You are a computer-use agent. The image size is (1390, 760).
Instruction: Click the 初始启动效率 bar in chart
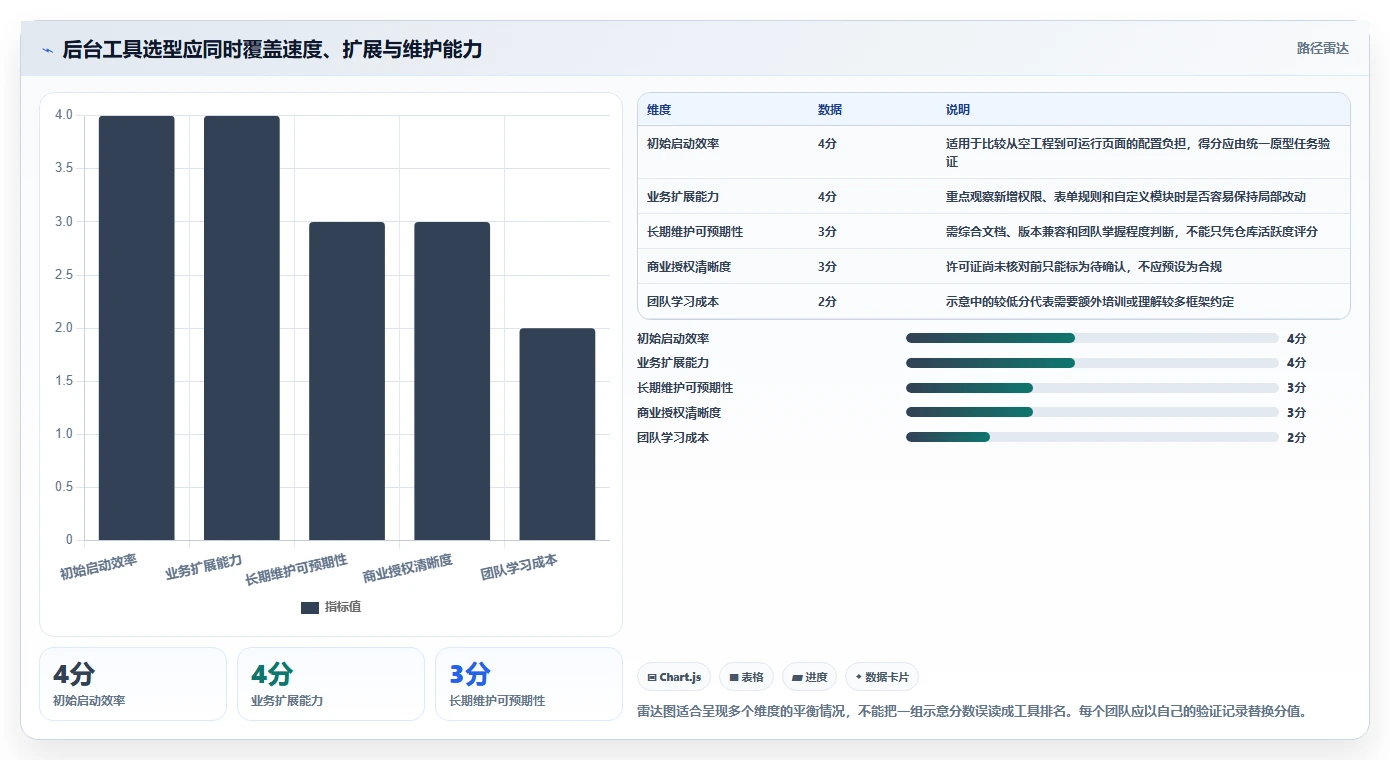click(x=136, y=328)
